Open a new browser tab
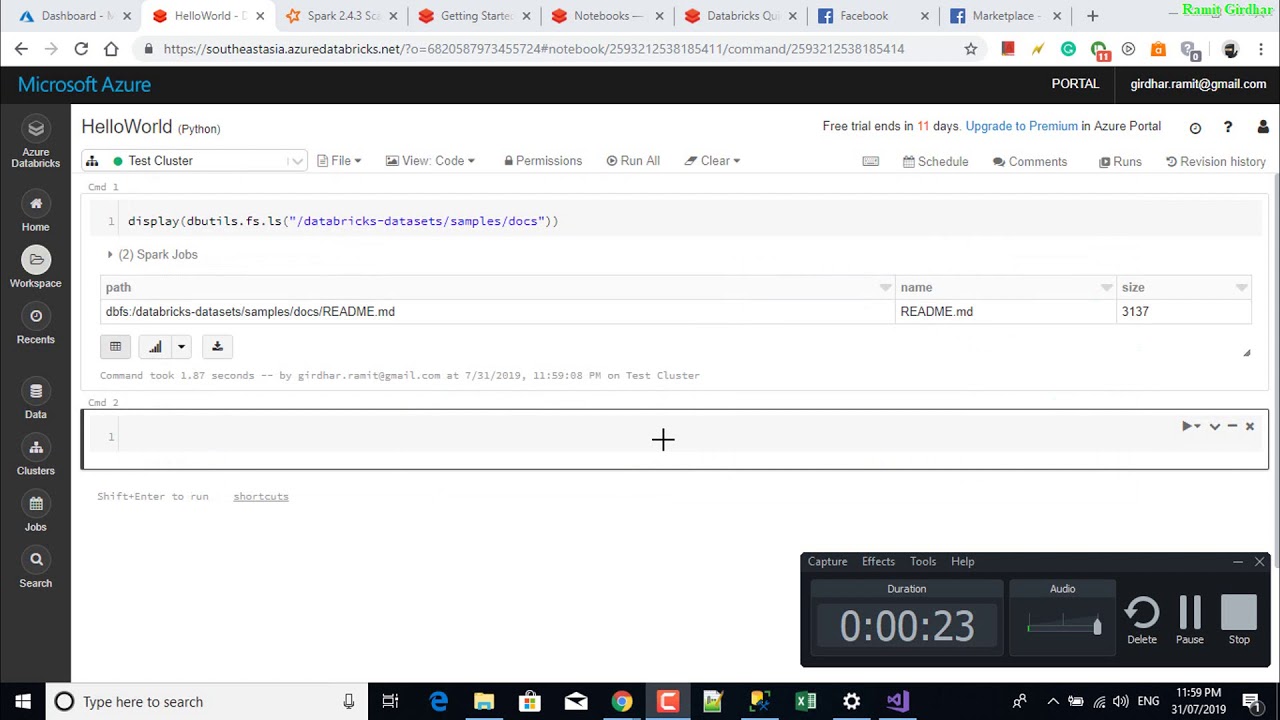1280x720 pixels. 1092,16
